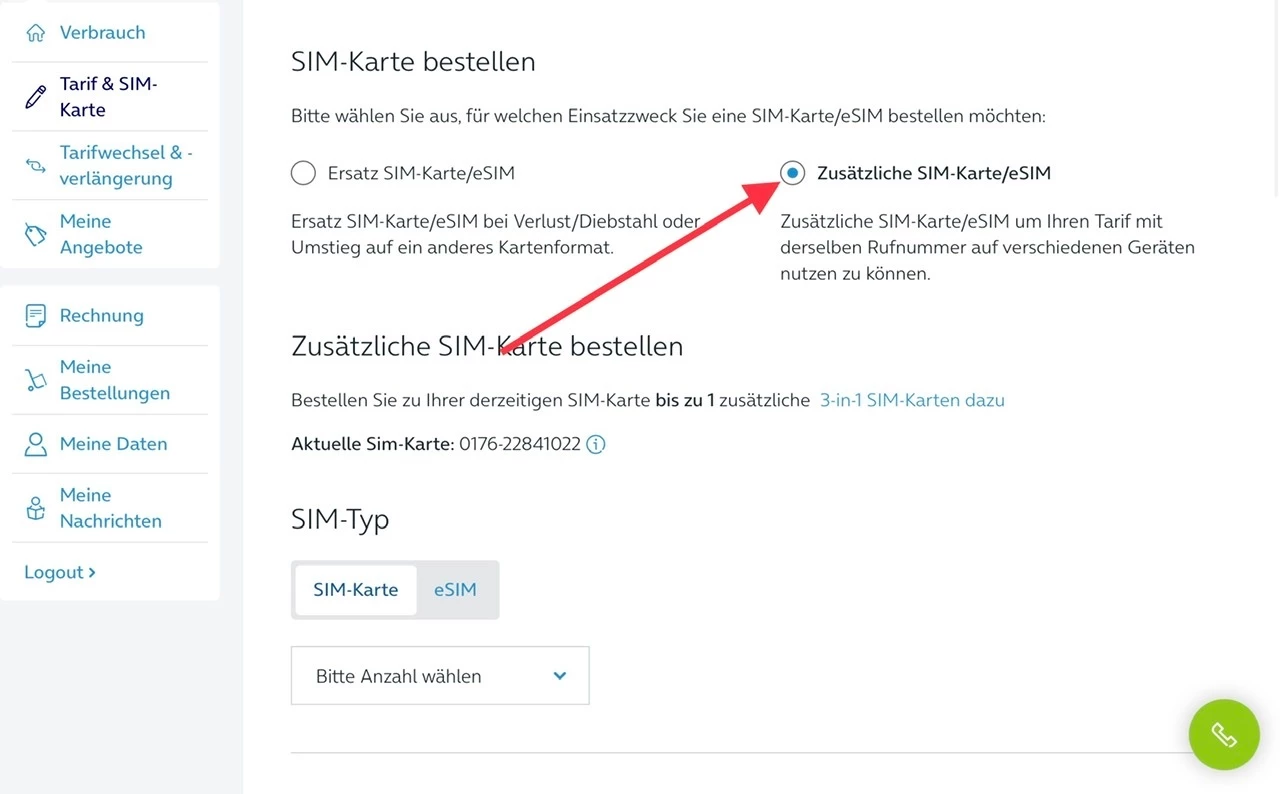The height and width of the screenshot is (794, 1280).
Task: Click the pencil icon for Tarif & SIM-Karte
Action: point(36,97)
